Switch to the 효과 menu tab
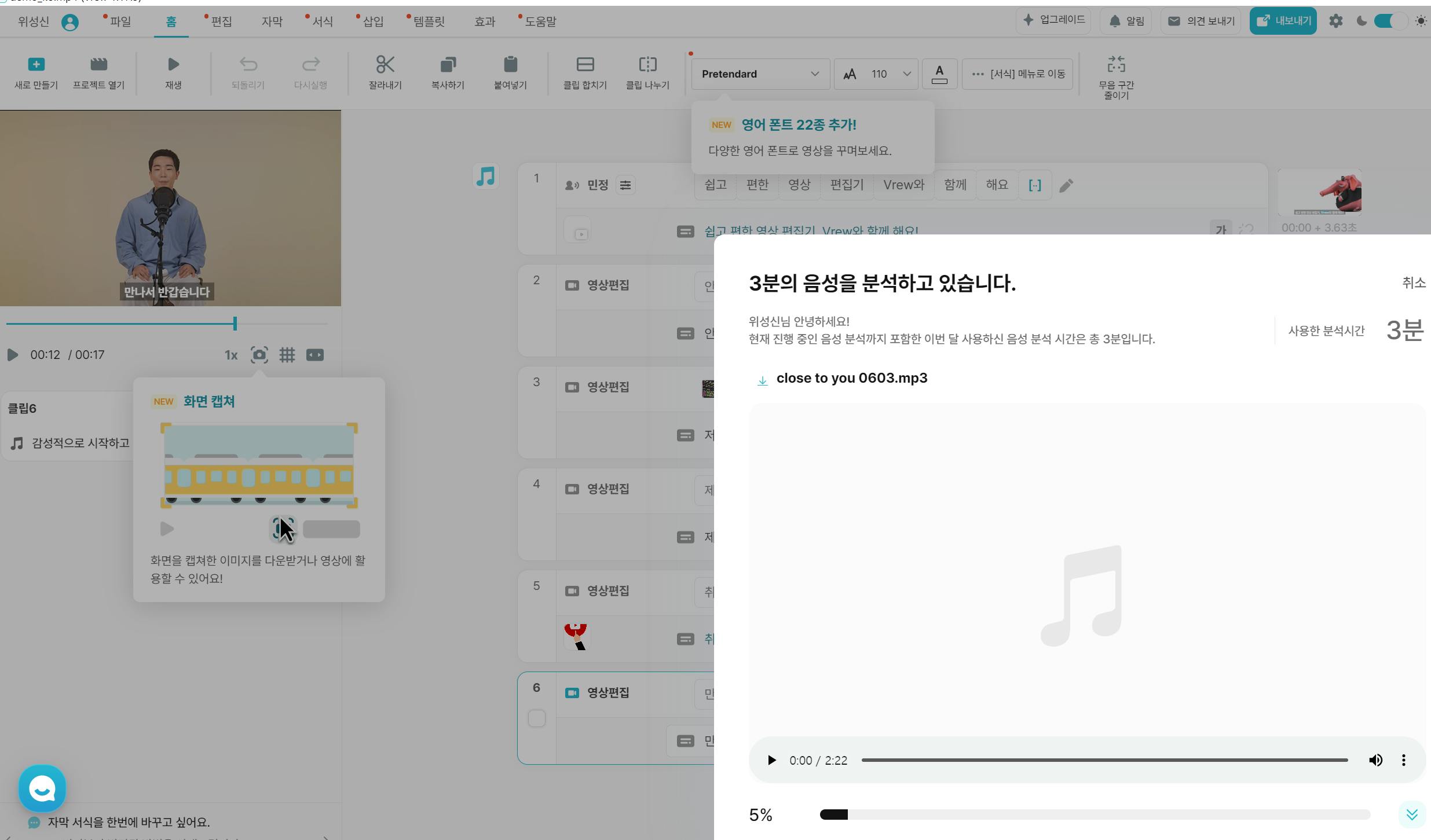The image size is (1431, 840). tap(484, 22)
